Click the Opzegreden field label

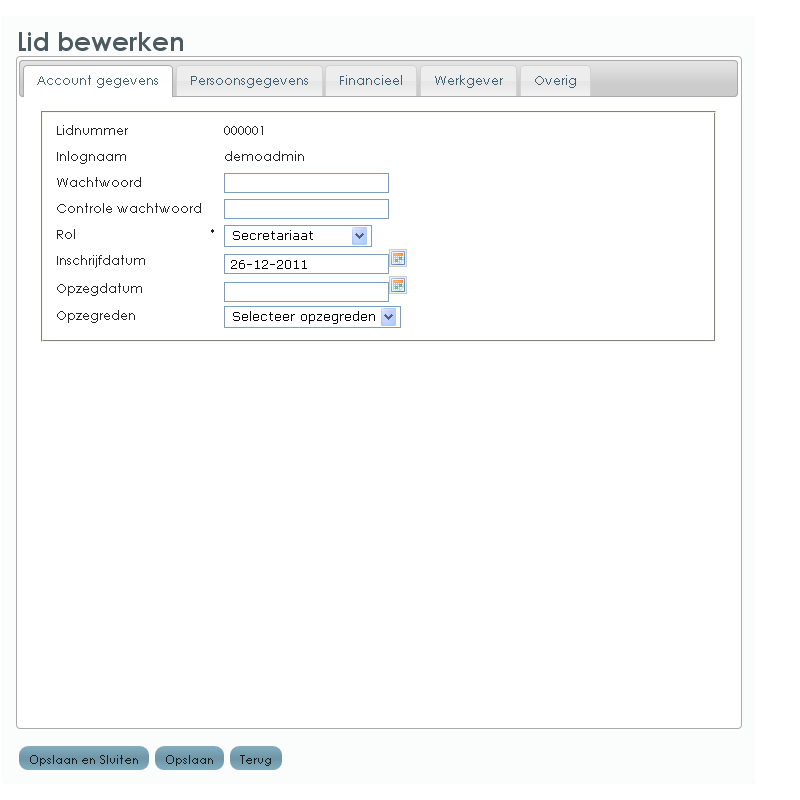96,315
